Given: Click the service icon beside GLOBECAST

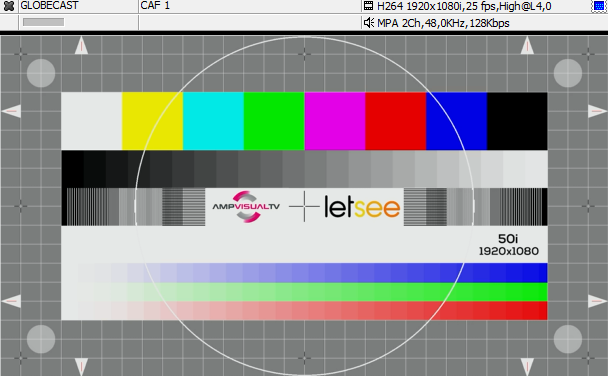Looking at the screenshot, I should point(9,6).
